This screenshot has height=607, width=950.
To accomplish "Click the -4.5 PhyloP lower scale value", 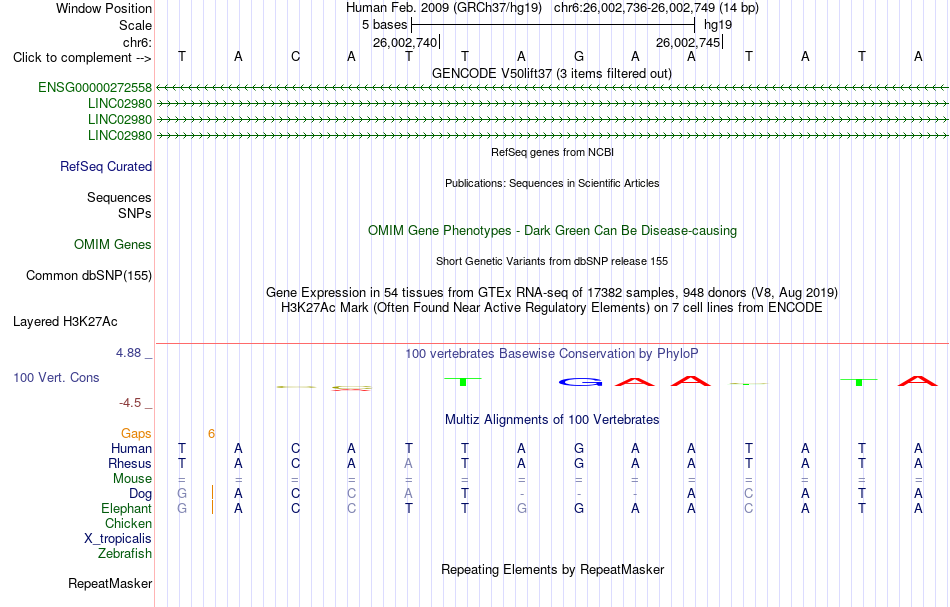I will (x=130, y=403).
